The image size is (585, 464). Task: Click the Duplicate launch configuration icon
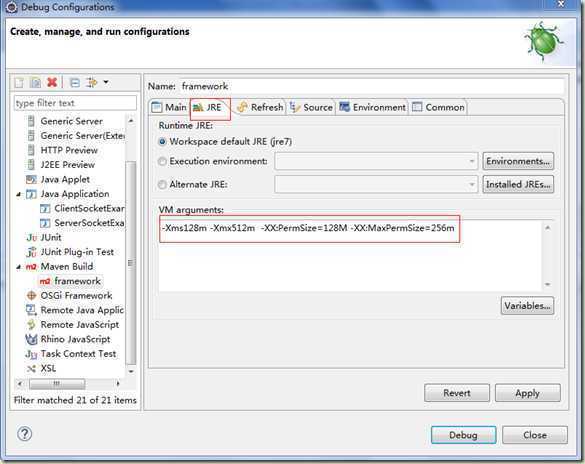[35, 82]
